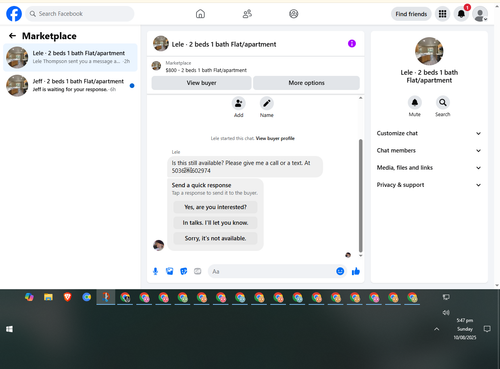Click the Facebook logo
The image size is (500, 369).
pyautogui.click(x=14, y=14)
